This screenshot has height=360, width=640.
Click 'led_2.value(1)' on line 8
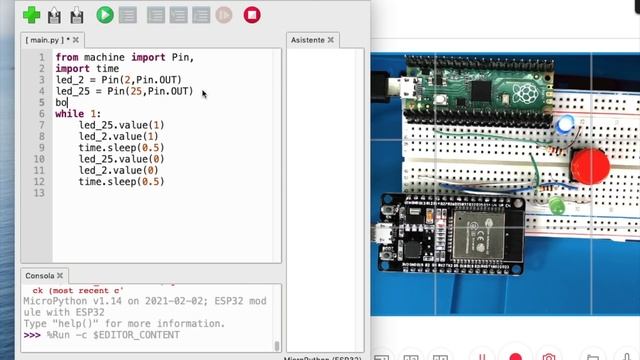(x=118, y=136)
